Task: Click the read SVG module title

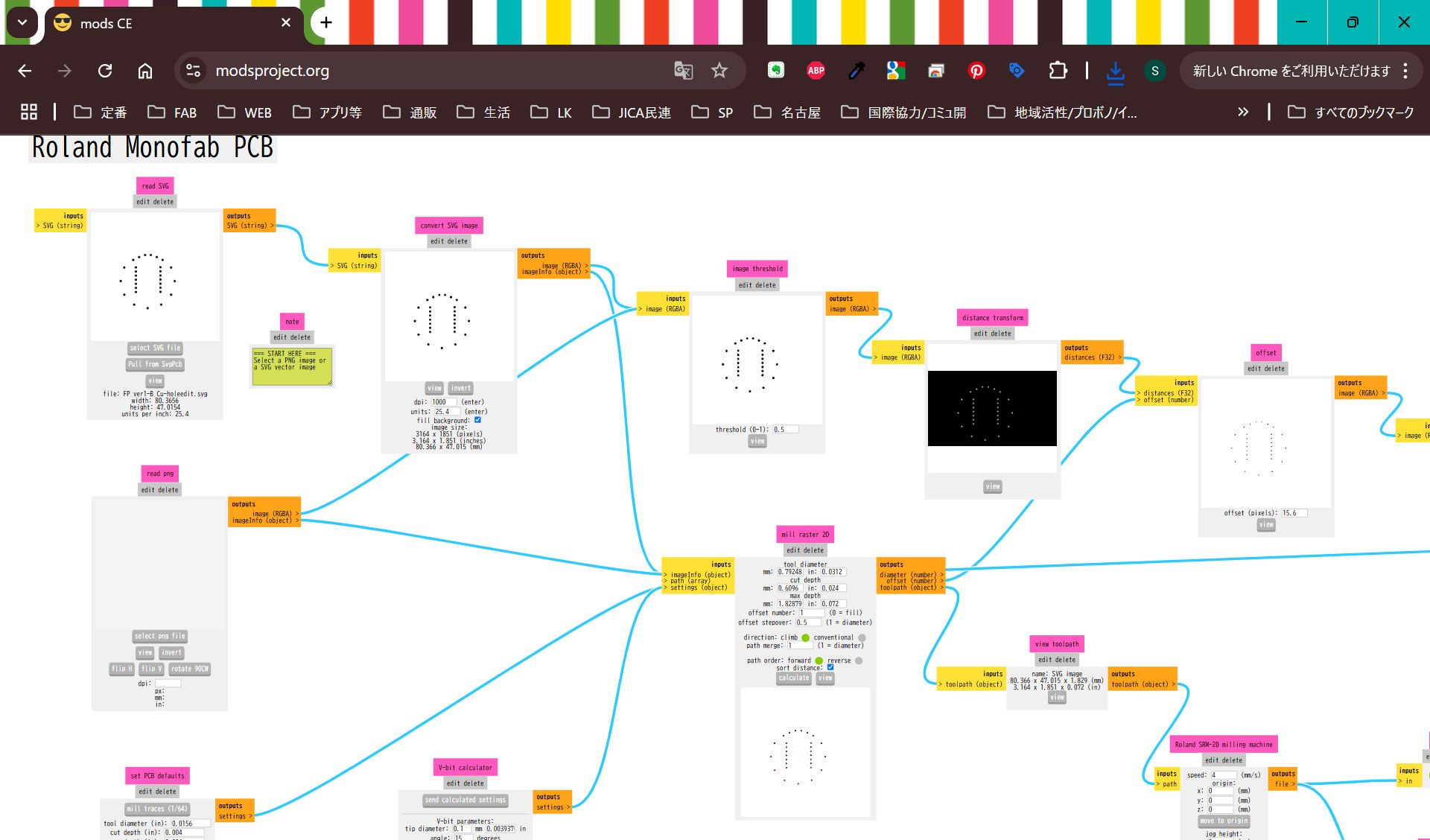Action: coord(156,186)
